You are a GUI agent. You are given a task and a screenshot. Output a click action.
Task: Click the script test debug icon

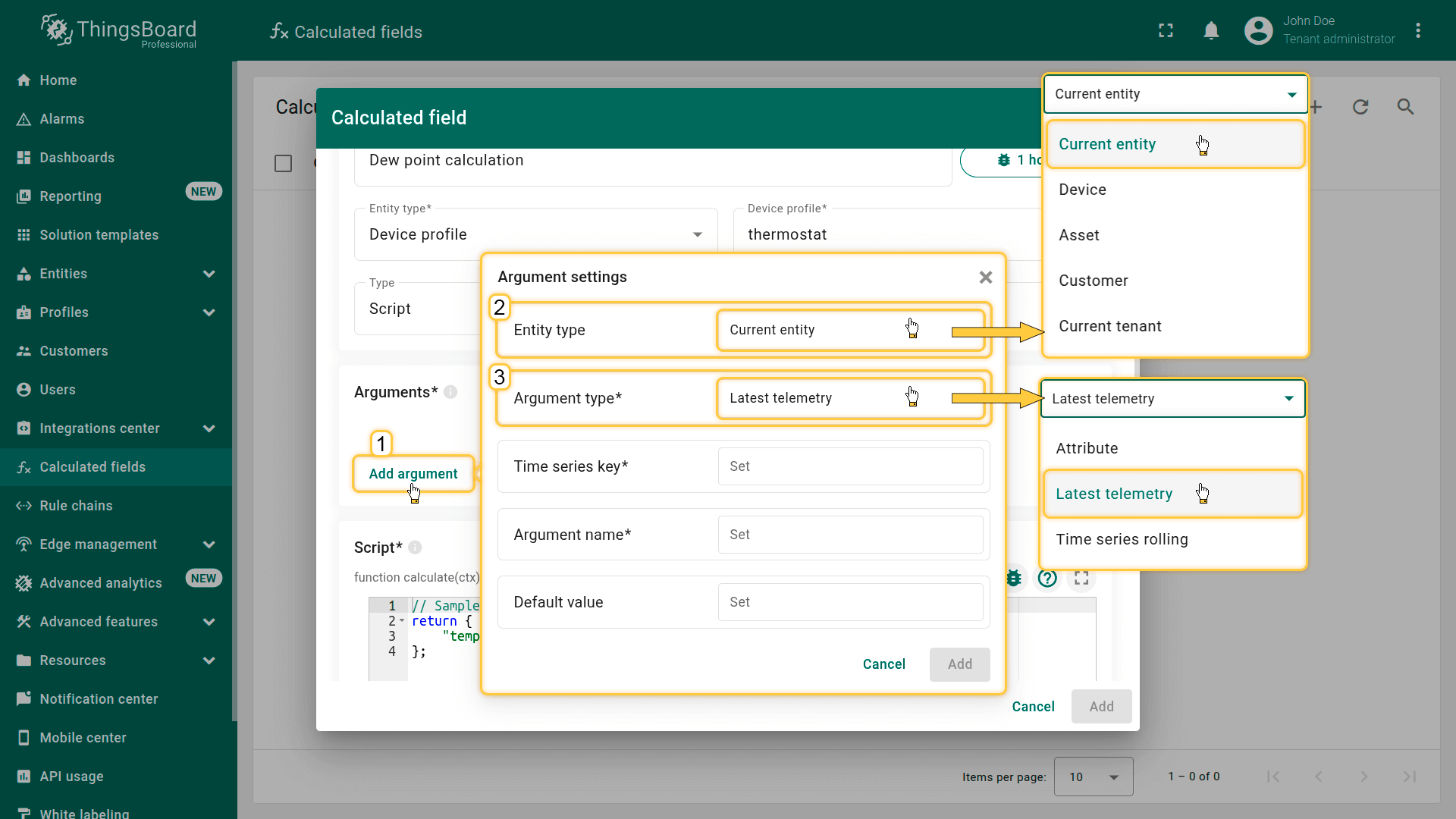click(x=1014, y=579)
